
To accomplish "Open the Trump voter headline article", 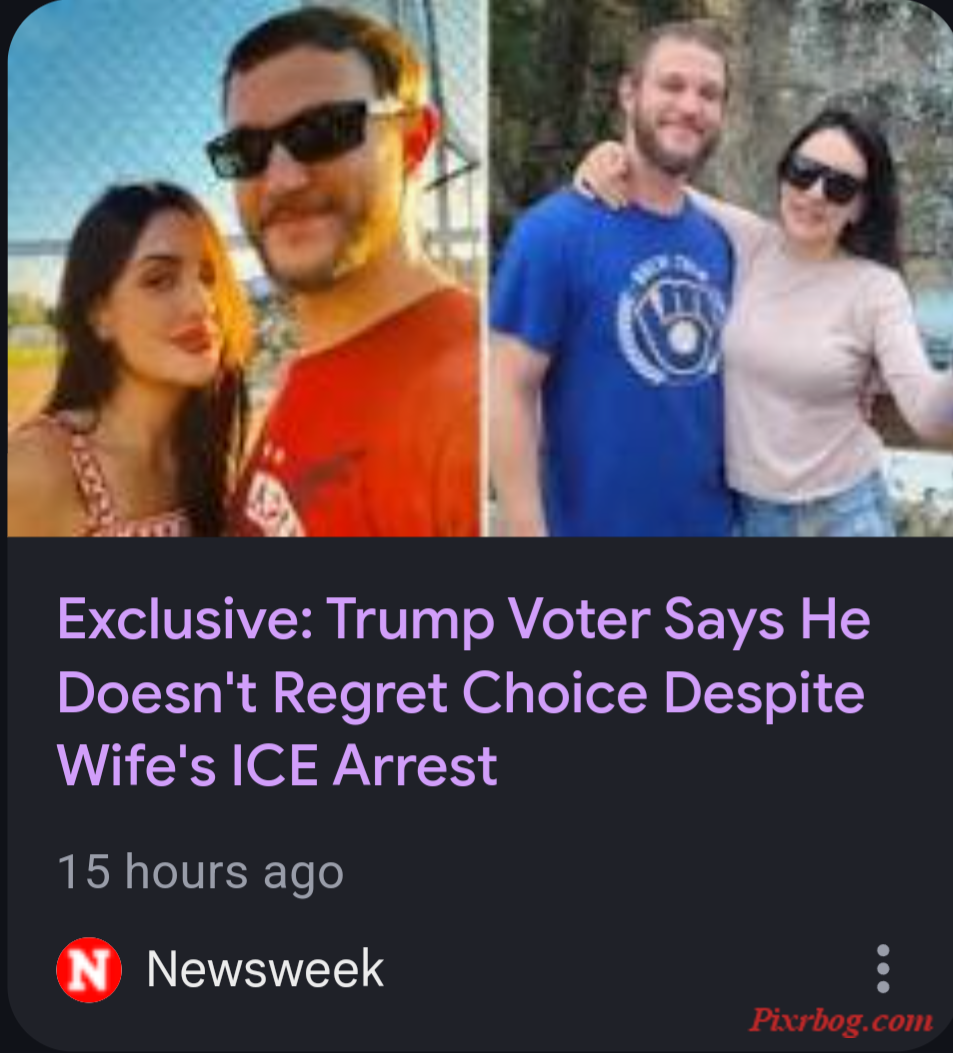I will point(463,692).
